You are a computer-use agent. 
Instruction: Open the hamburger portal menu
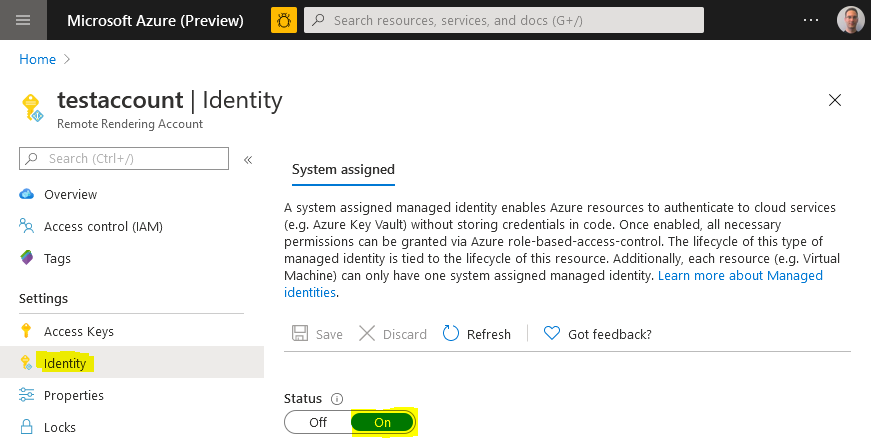(x=24, y=20)
